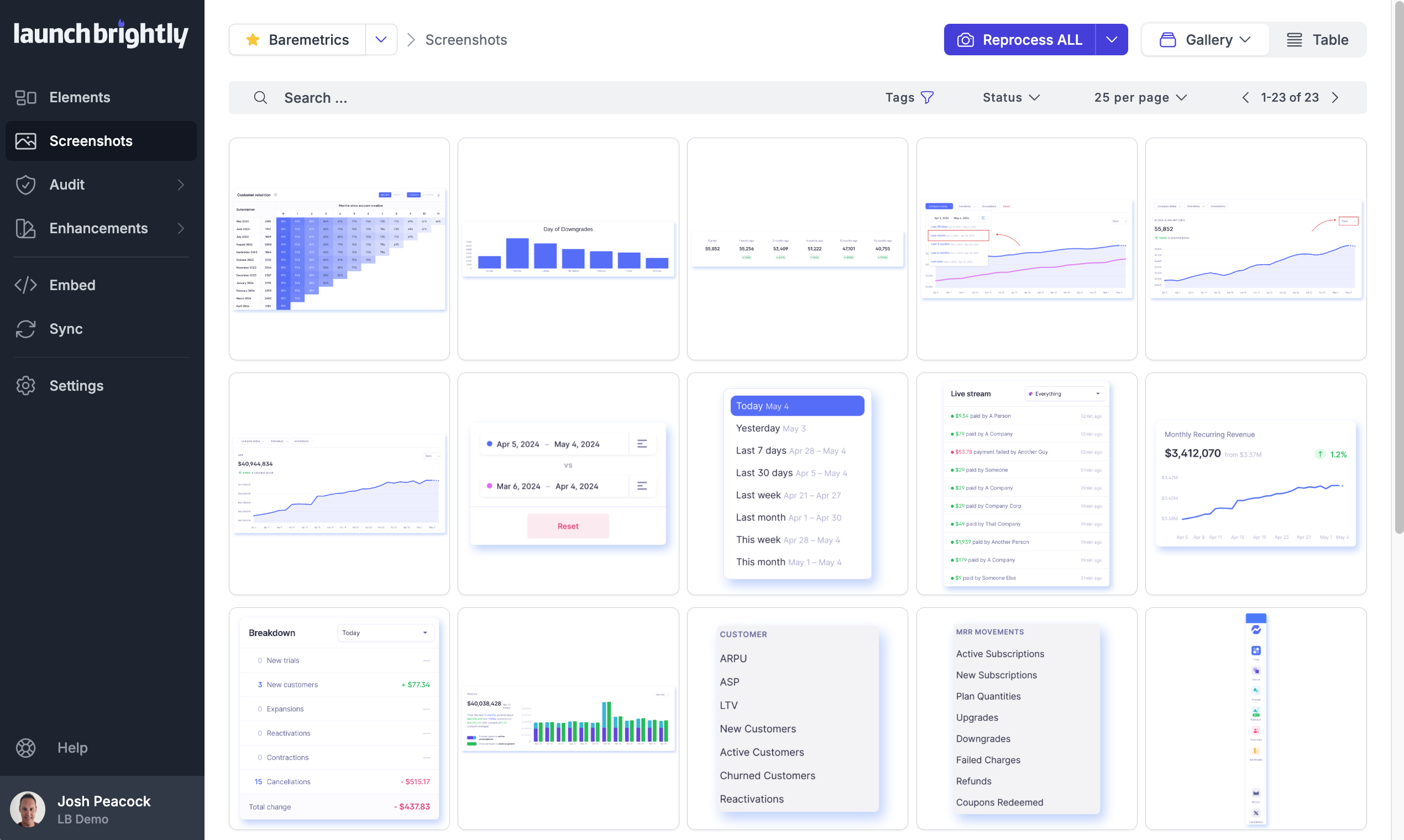
Task: Select the Gallery view option
Action: (1206, 40)
